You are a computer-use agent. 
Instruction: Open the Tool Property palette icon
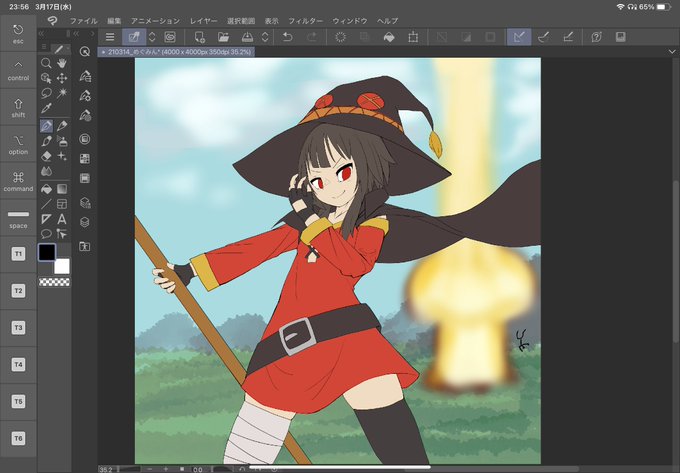tap(85, 96)
